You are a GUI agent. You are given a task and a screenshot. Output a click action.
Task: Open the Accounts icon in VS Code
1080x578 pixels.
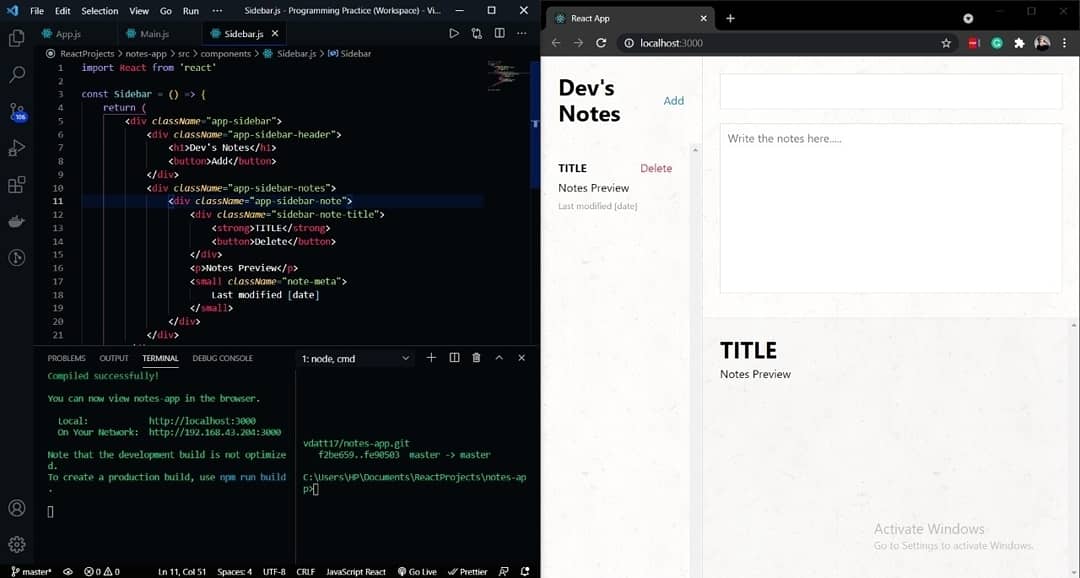pos(17,508)
